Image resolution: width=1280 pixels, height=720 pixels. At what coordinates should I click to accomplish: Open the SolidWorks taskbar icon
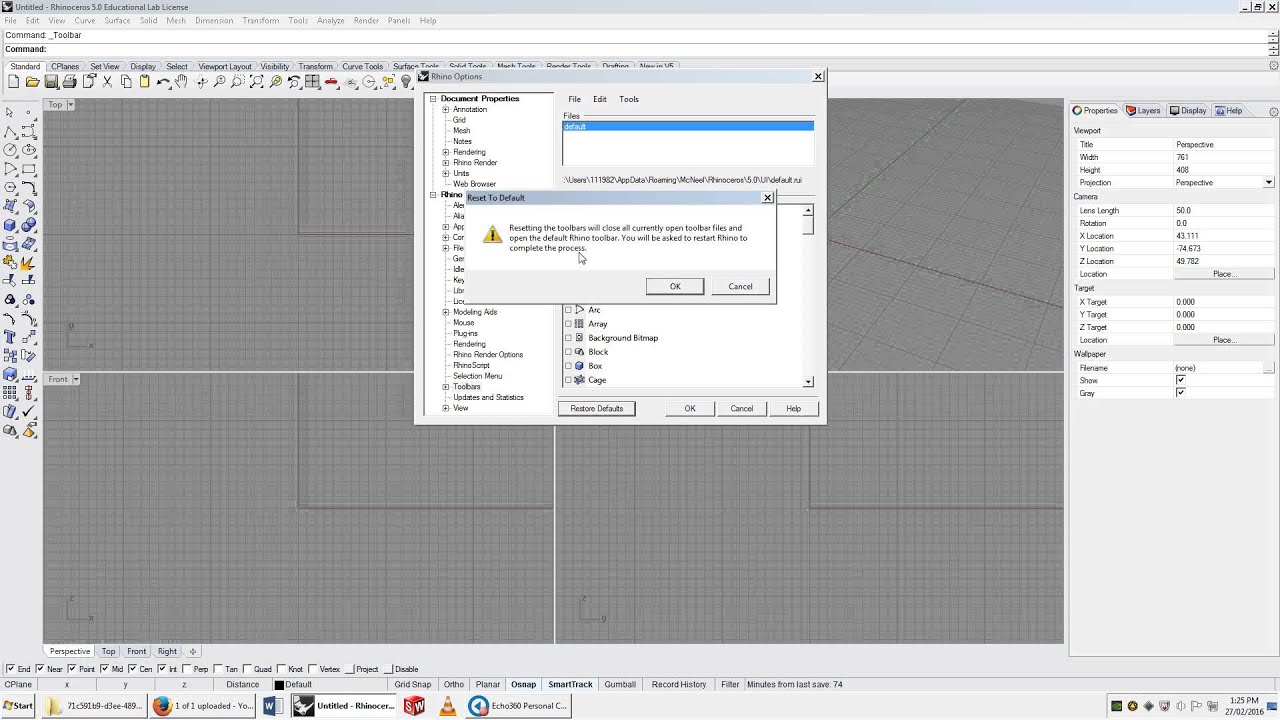click(414, 706)
